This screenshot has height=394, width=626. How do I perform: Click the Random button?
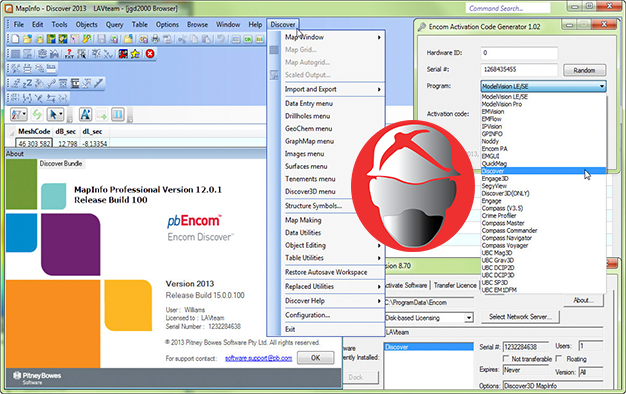(x=584, y=70)
